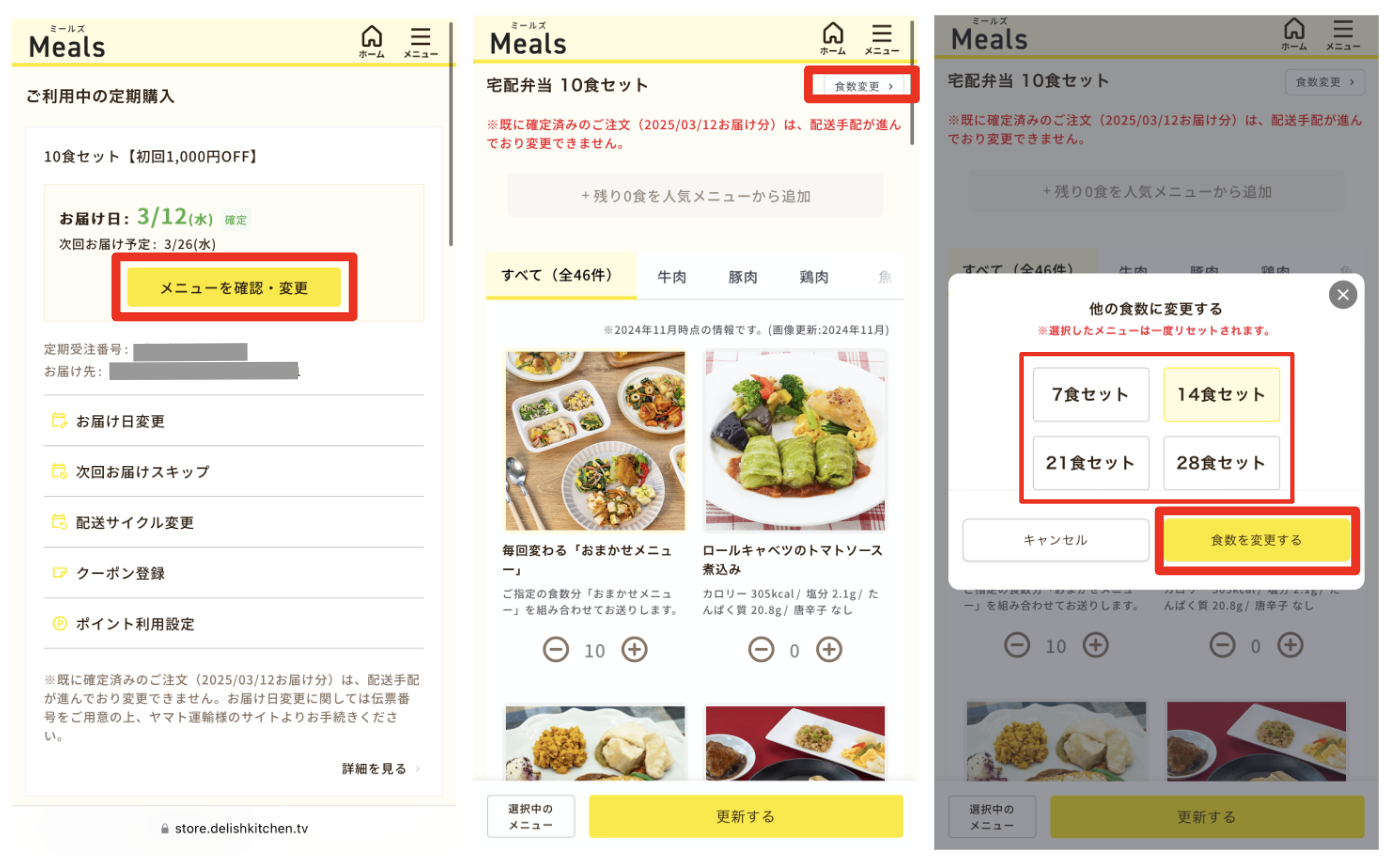This screenshot has height=866, width=1390.
Task: Switch to the 牛肉 tab
Action: click(671, 277)
